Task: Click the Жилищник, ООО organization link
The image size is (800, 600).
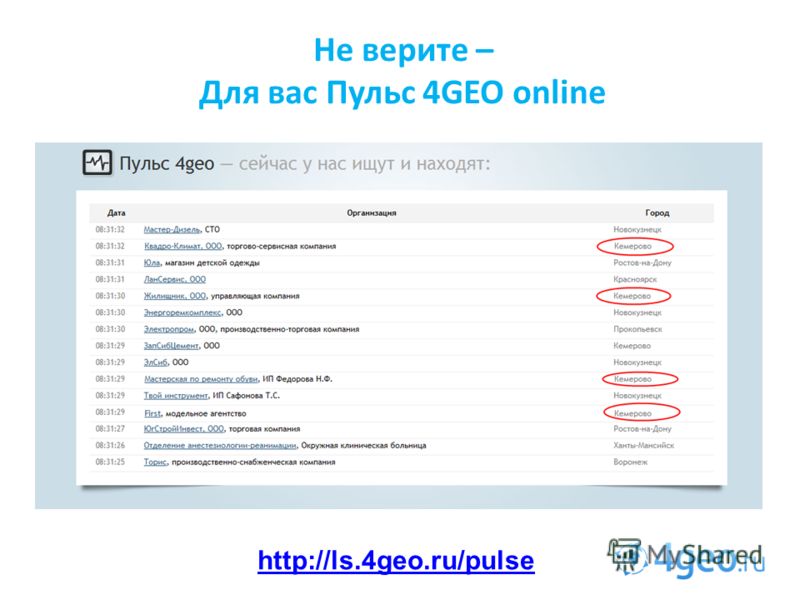Action: click(175, 296)
